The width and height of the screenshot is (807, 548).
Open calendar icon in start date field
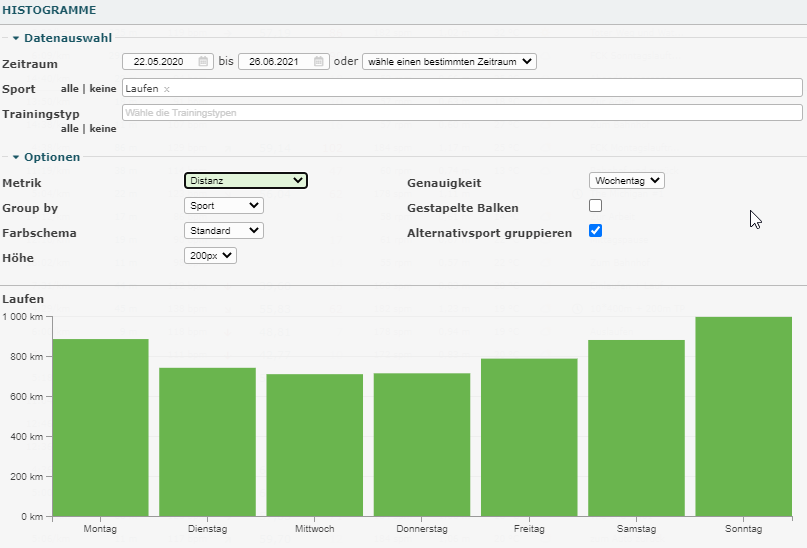pos(204,62)
